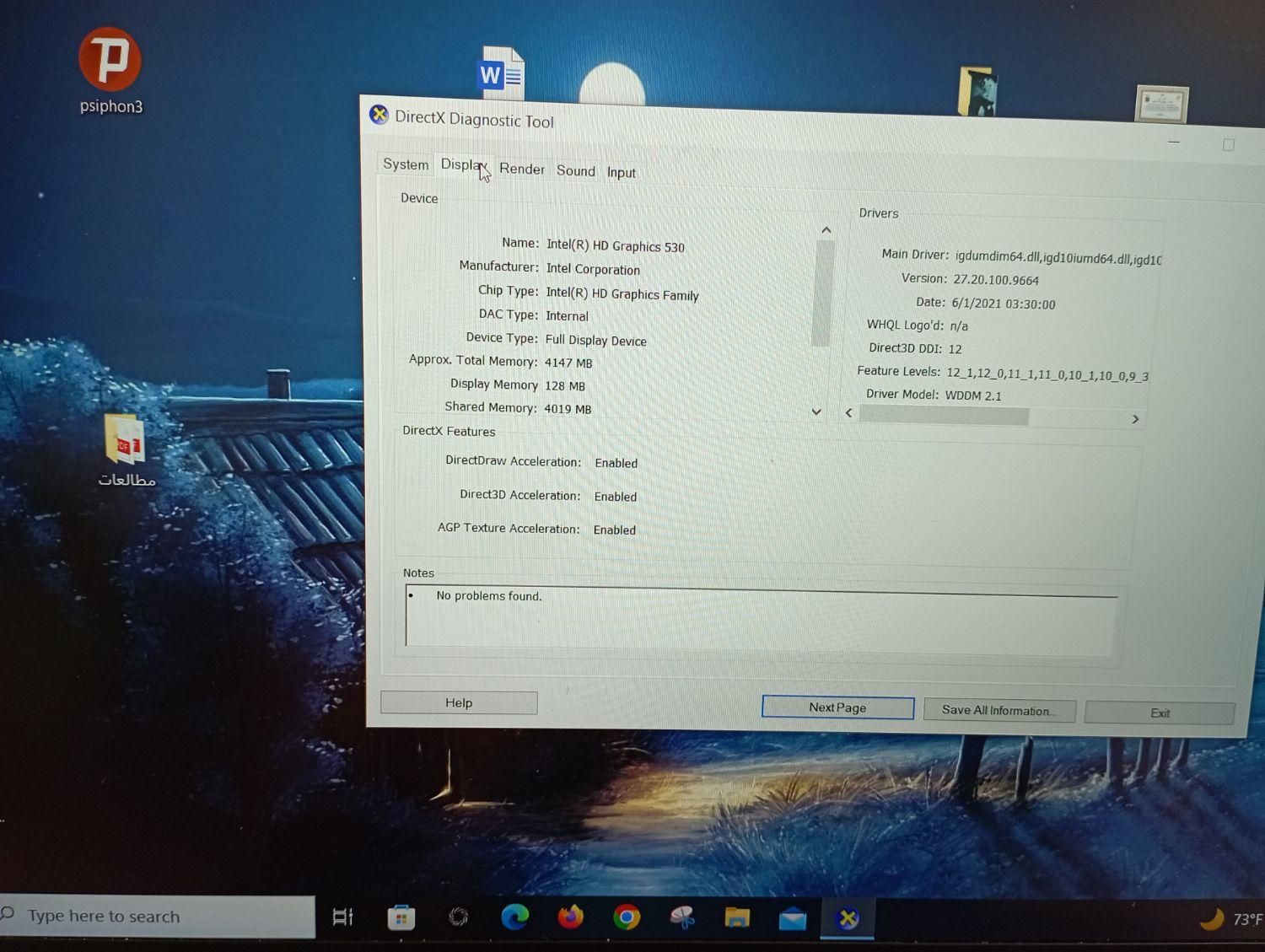Image resolution: width=1265 pixels, height=952 pixels.
Task: Select the Full Display Device value
Action: [596, 340]
